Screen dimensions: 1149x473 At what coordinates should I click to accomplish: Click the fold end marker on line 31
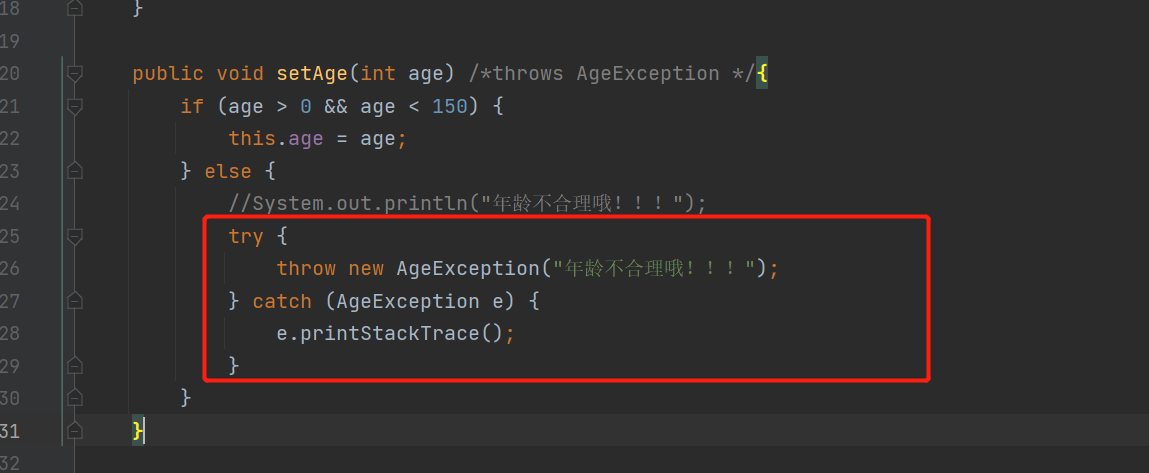pyautogui.click(x=75, y=430)
